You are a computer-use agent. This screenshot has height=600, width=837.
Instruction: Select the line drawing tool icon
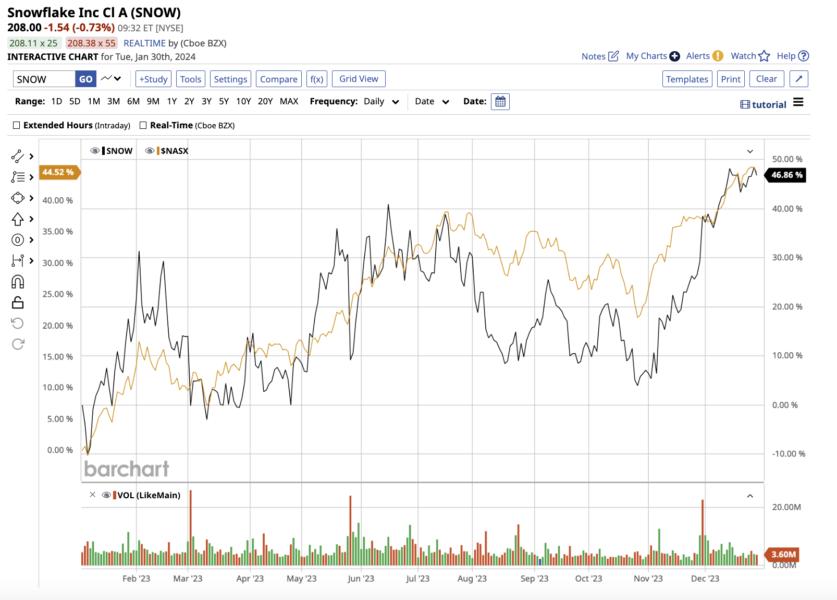coord(17,156)
